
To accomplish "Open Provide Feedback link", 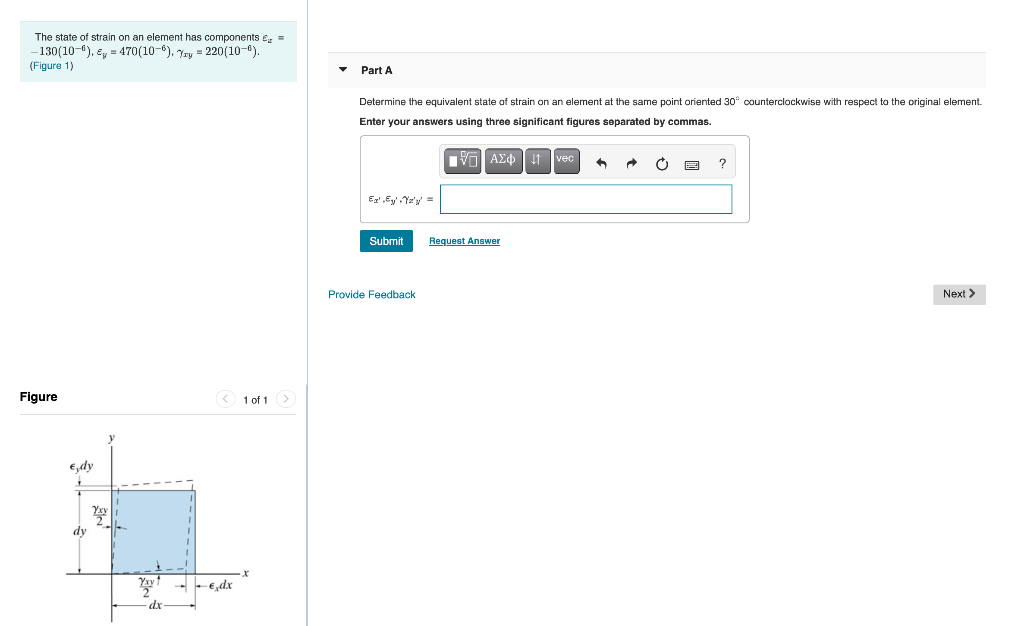I will [x=372, y=294].
